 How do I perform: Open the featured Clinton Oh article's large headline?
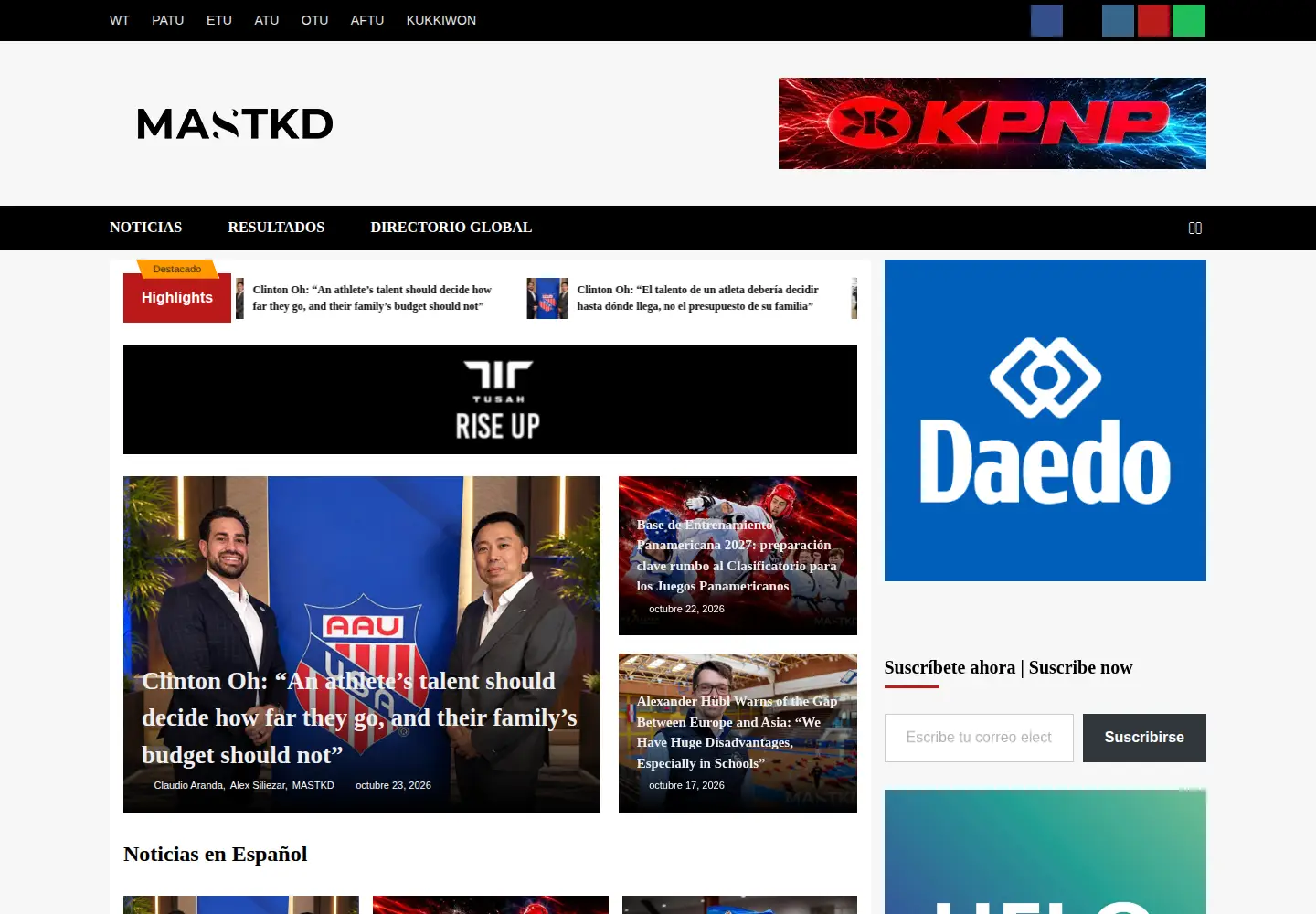click(359, 718)
